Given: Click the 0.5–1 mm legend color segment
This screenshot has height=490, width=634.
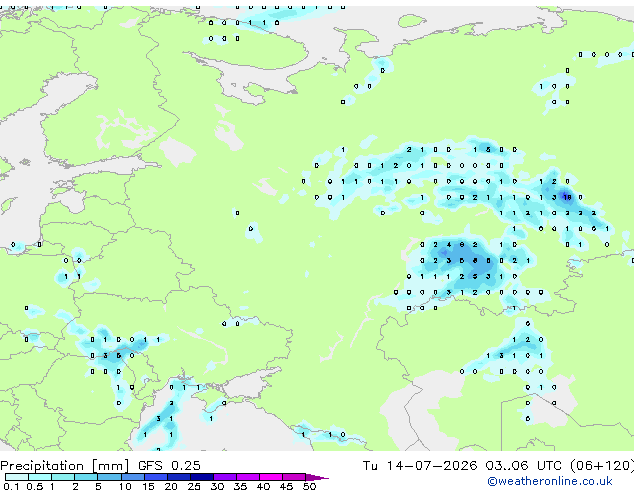Looking at the screenshot, I should 40,477.
